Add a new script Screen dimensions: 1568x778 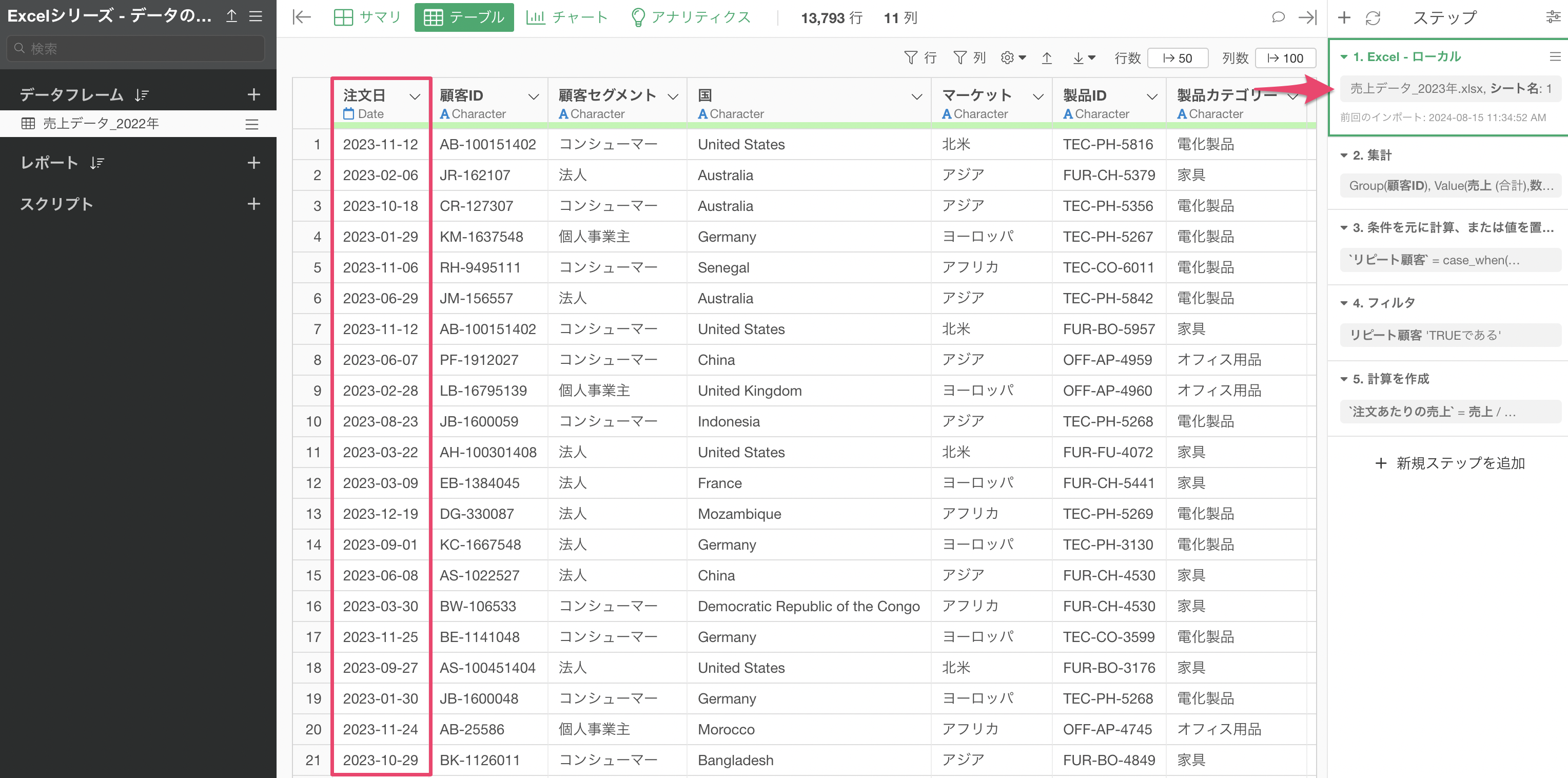coord(254,204)
